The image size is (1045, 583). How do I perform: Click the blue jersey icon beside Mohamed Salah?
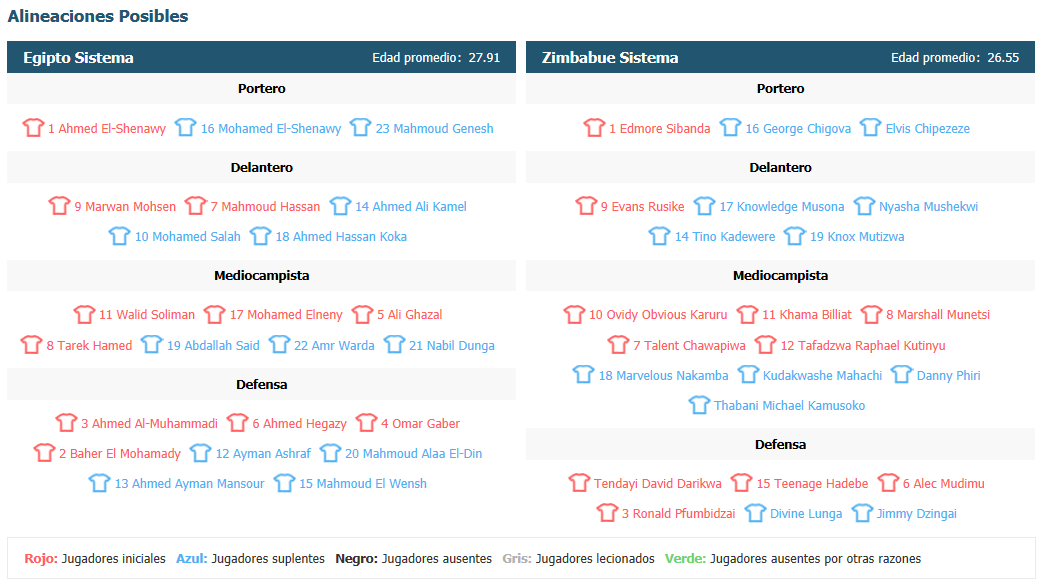[119, 235]
